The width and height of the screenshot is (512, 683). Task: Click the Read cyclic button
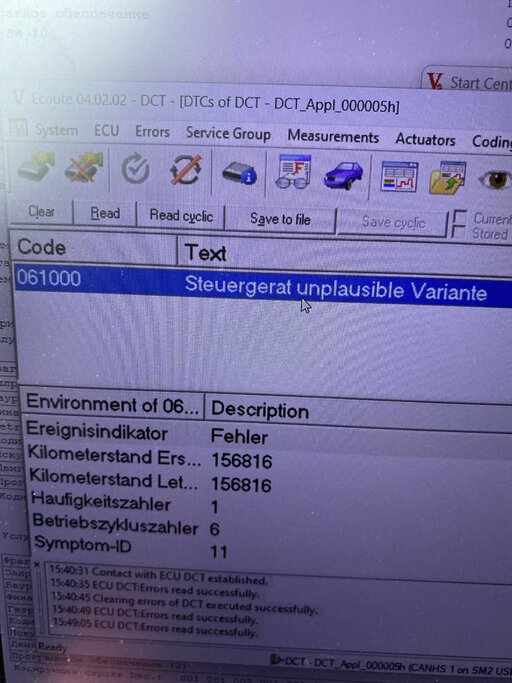181,216
